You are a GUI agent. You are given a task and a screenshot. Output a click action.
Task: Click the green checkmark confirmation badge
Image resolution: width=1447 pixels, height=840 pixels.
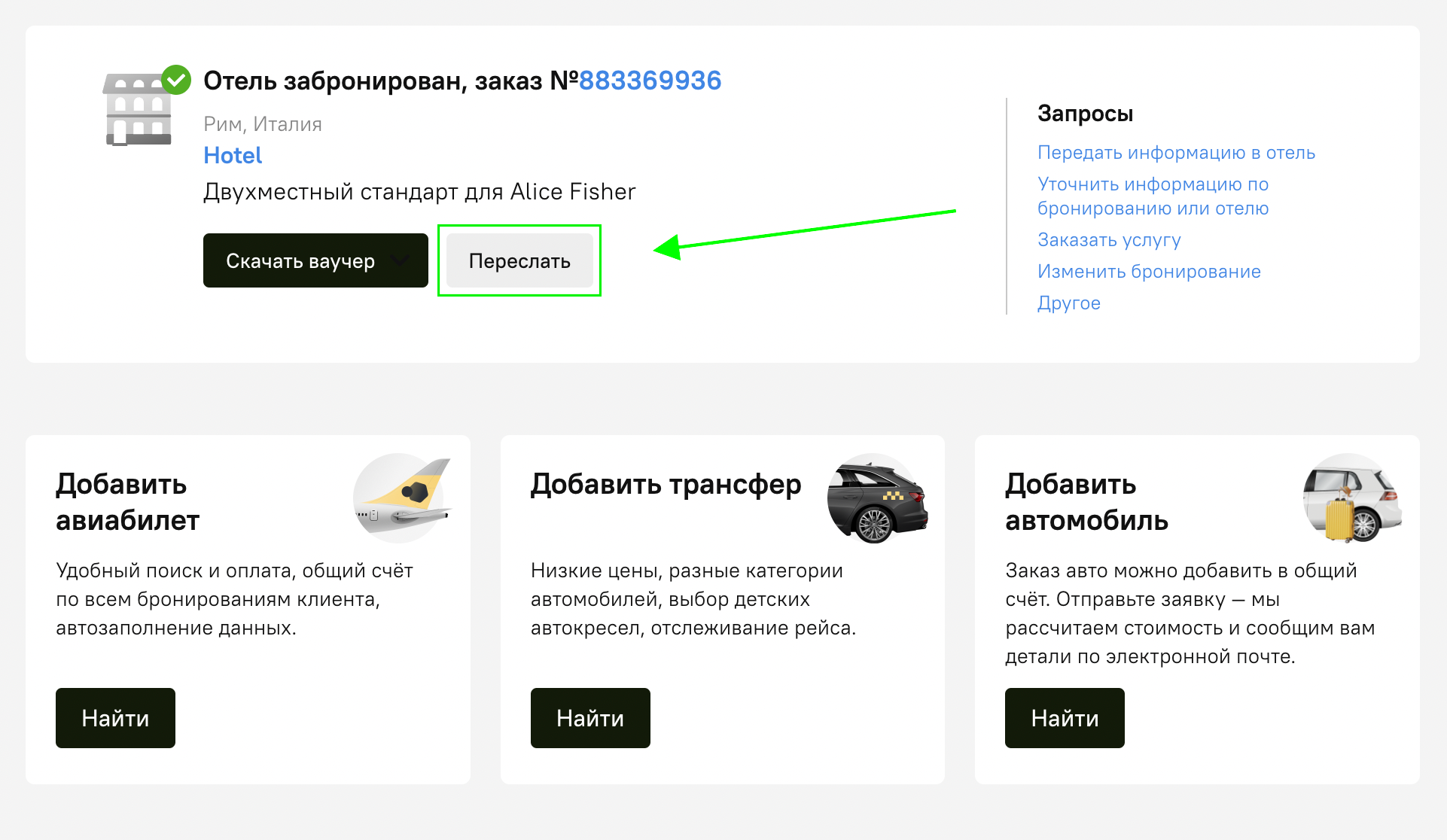pyautogui.click(x=176, y=79)
